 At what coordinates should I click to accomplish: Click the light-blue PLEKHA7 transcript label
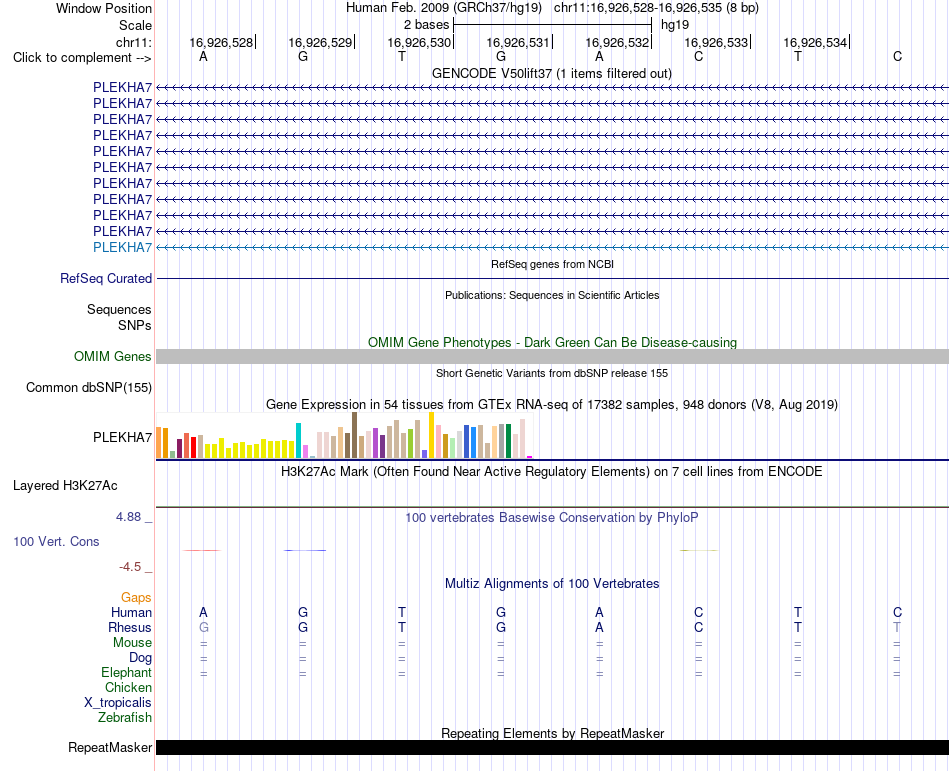coord(122,247)
